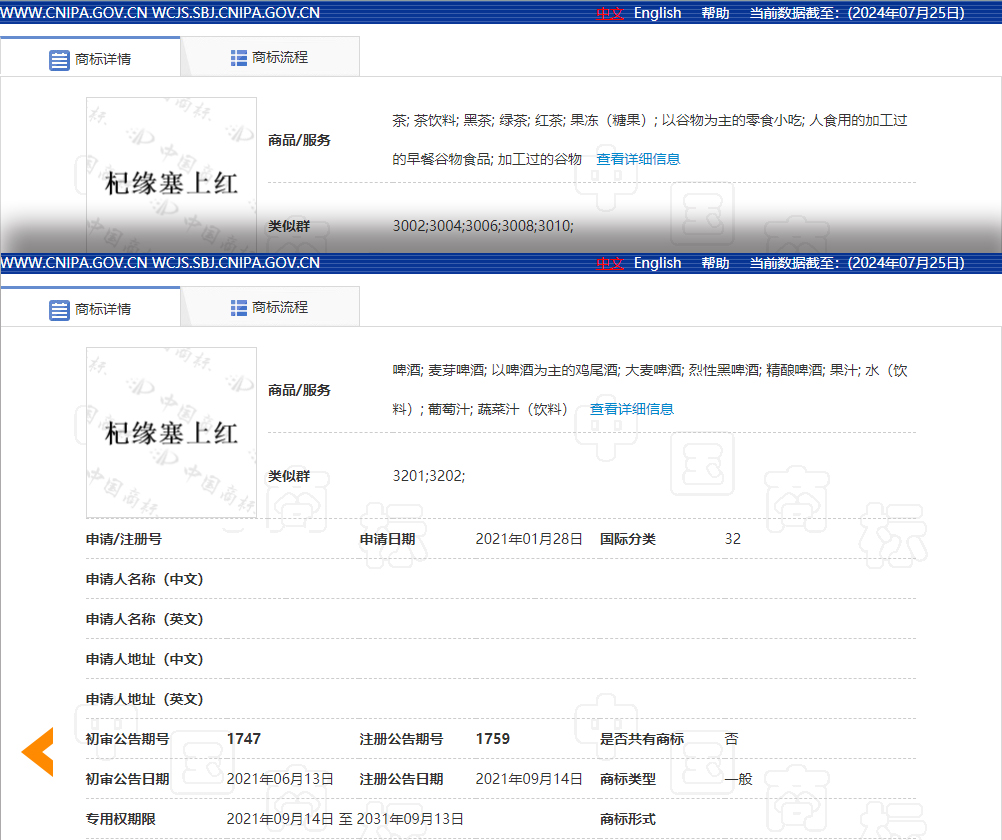
Task: Click preliminary announcement issue number 1747
Action: tap(243, 739)
